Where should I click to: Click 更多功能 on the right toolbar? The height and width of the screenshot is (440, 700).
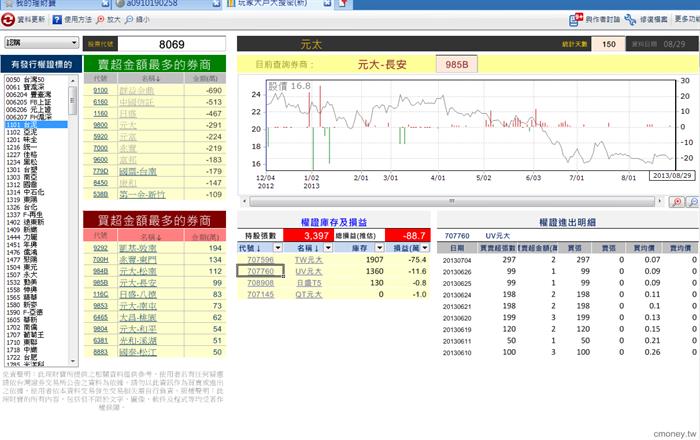tap(687, 19)
